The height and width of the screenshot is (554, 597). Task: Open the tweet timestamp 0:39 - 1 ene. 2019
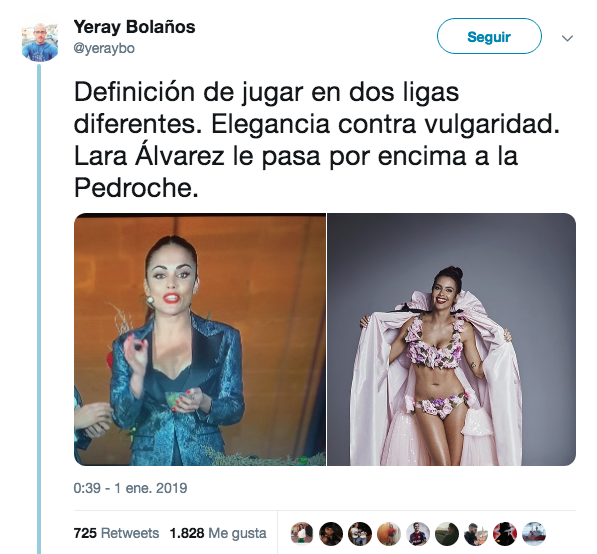tap(130, 488)
